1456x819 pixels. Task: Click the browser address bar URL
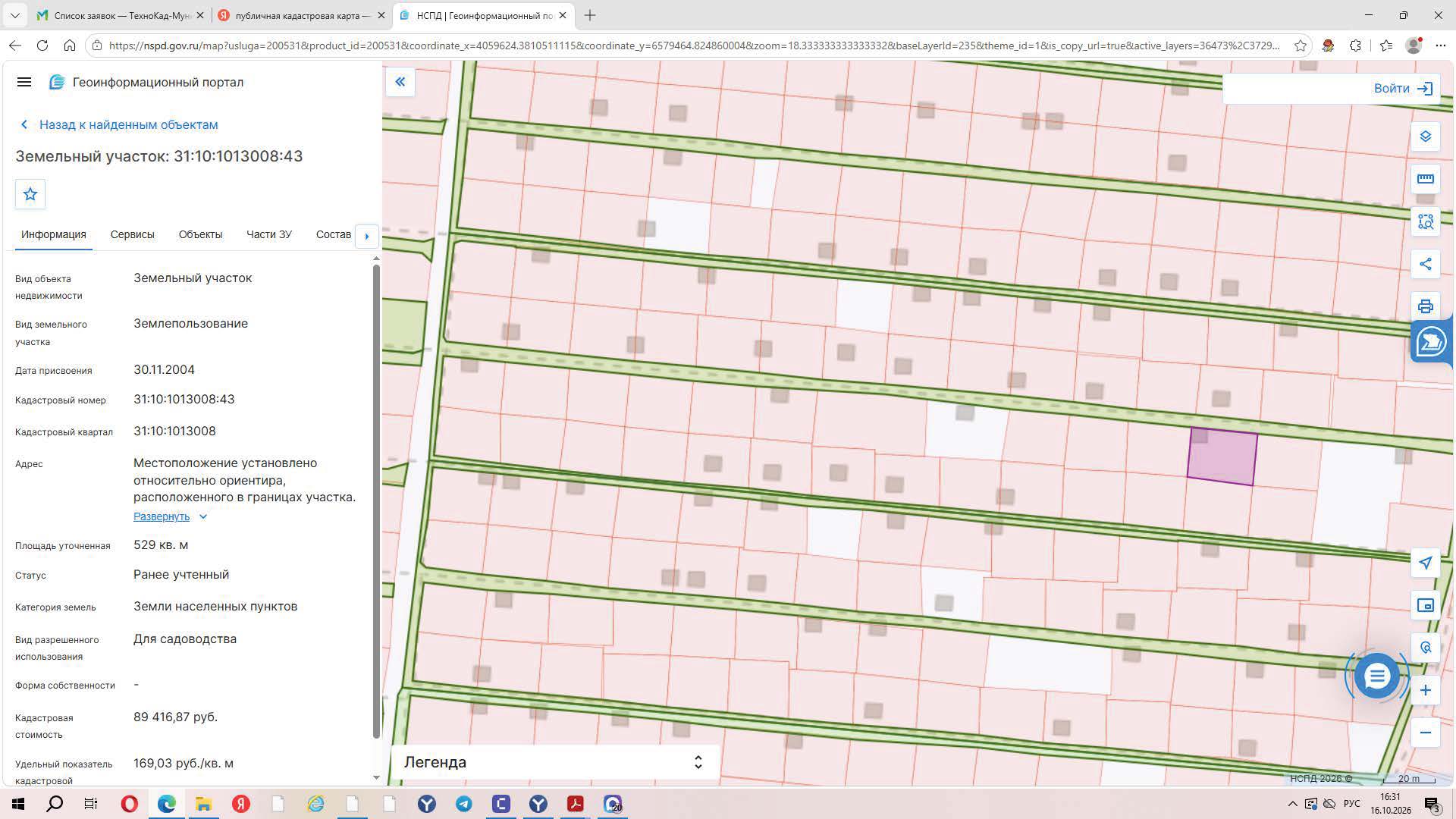coord(694,45)
